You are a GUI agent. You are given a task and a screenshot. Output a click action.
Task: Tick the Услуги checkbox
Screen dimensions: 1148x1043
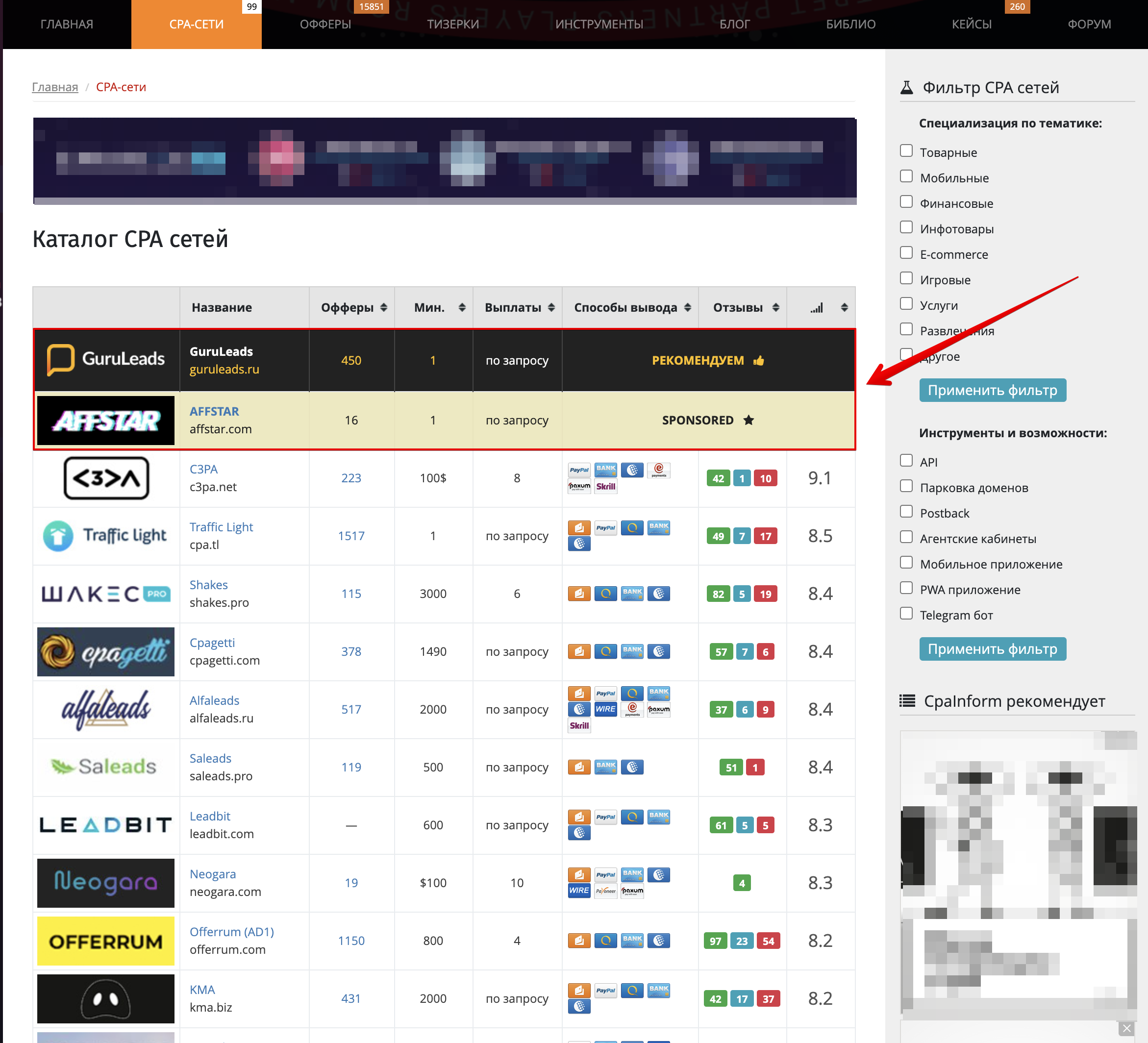[x=906, y=304]
